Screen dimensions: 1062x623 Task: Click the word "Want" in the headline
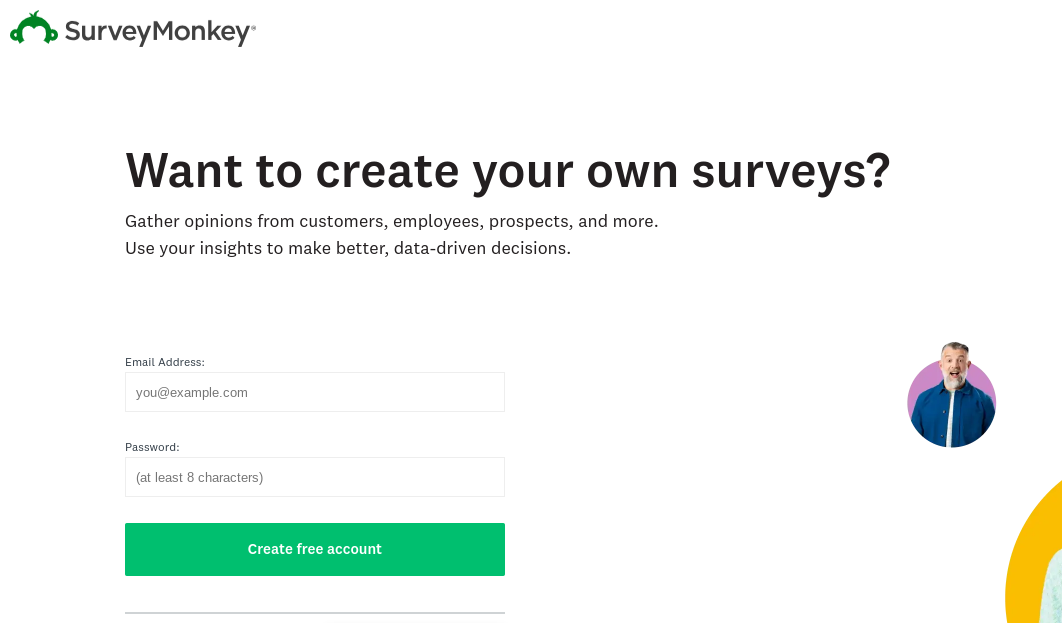[x=184, y=170]
